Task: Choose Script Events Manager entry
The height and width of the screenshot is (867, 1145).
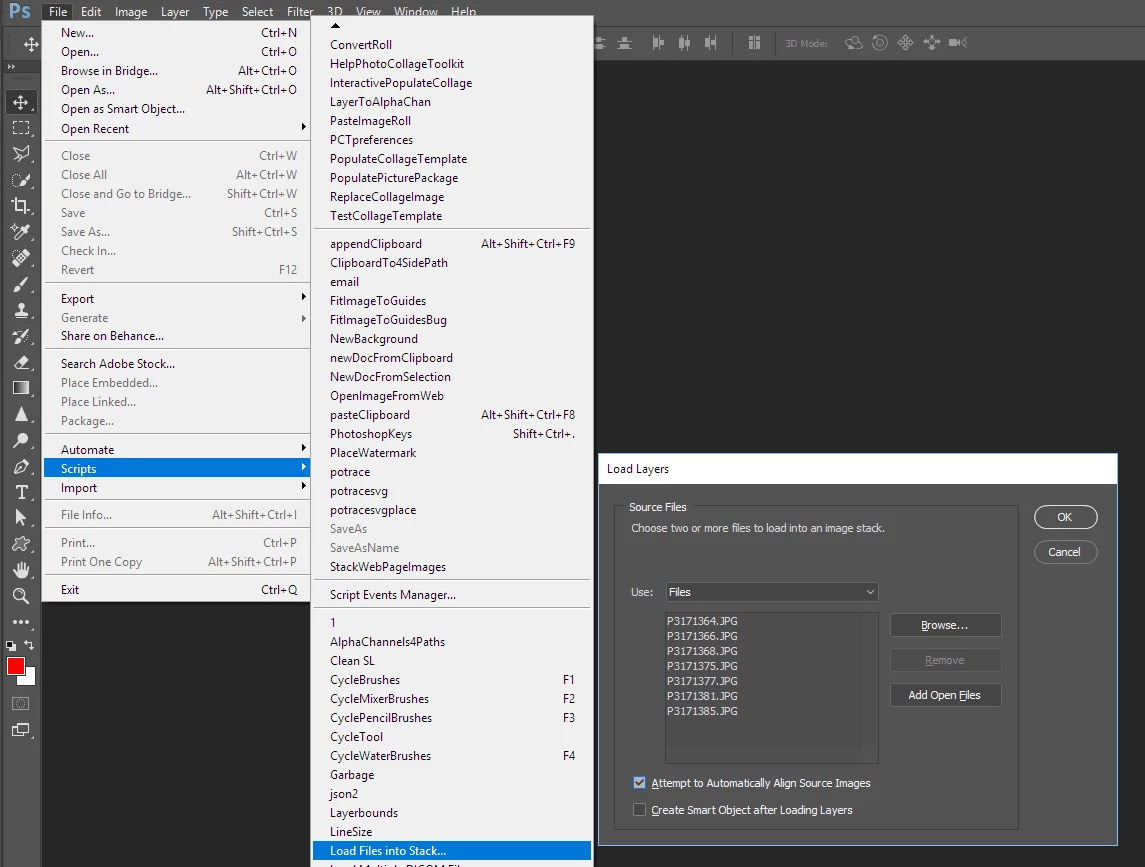Action: (451, 595)
